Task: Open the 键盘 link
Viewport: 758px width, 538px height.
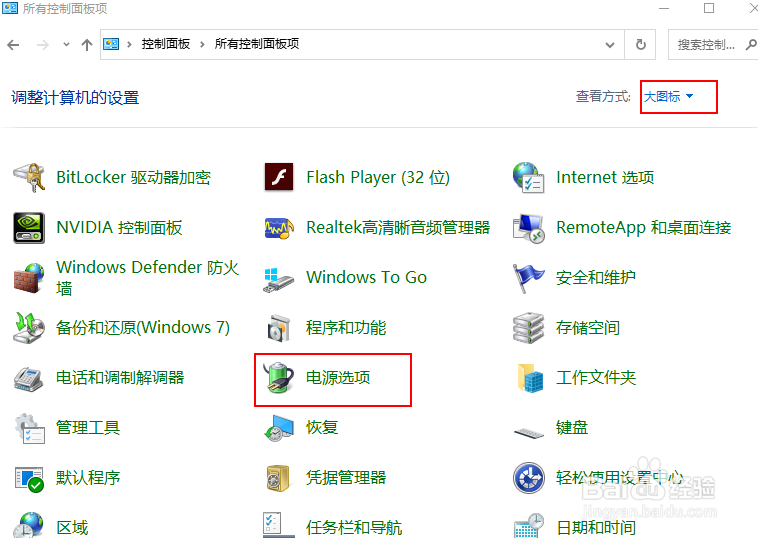Action: tap(572, 428)
